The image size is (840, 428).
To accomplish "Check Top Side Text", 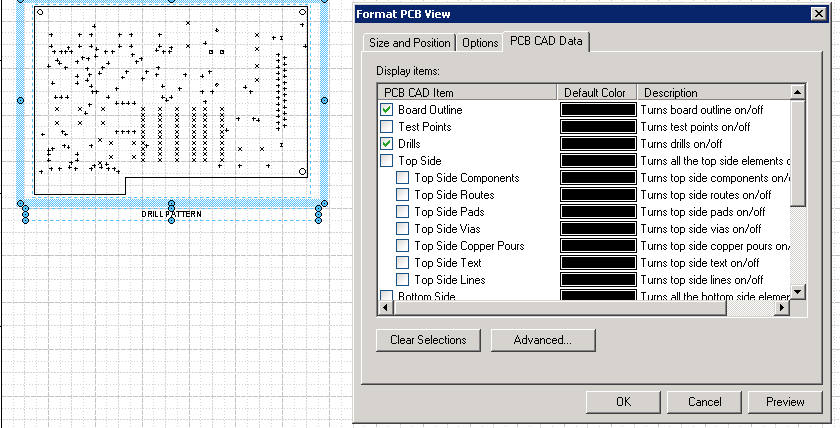I will [402, 263].
